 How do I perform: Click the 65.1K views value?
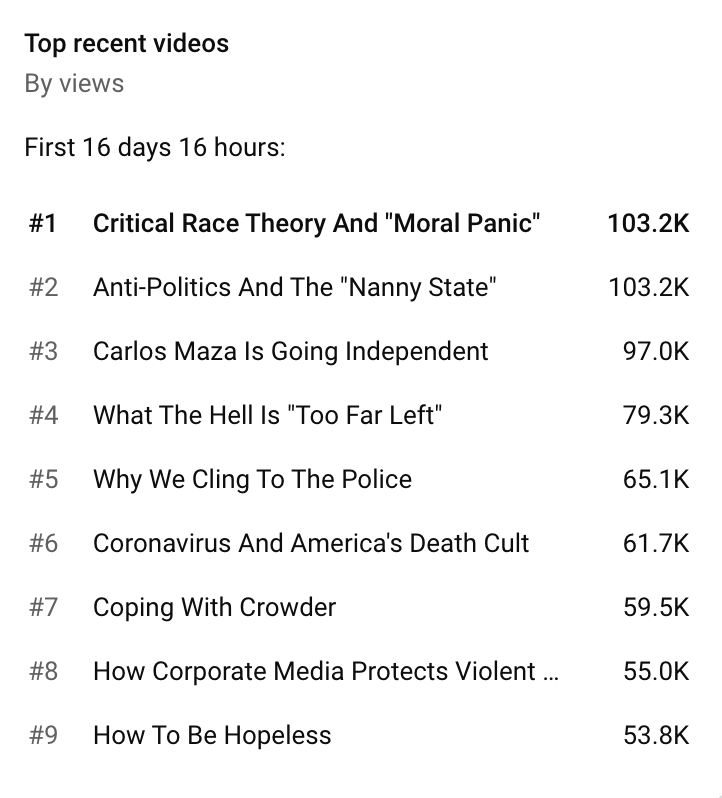point(656,479)
